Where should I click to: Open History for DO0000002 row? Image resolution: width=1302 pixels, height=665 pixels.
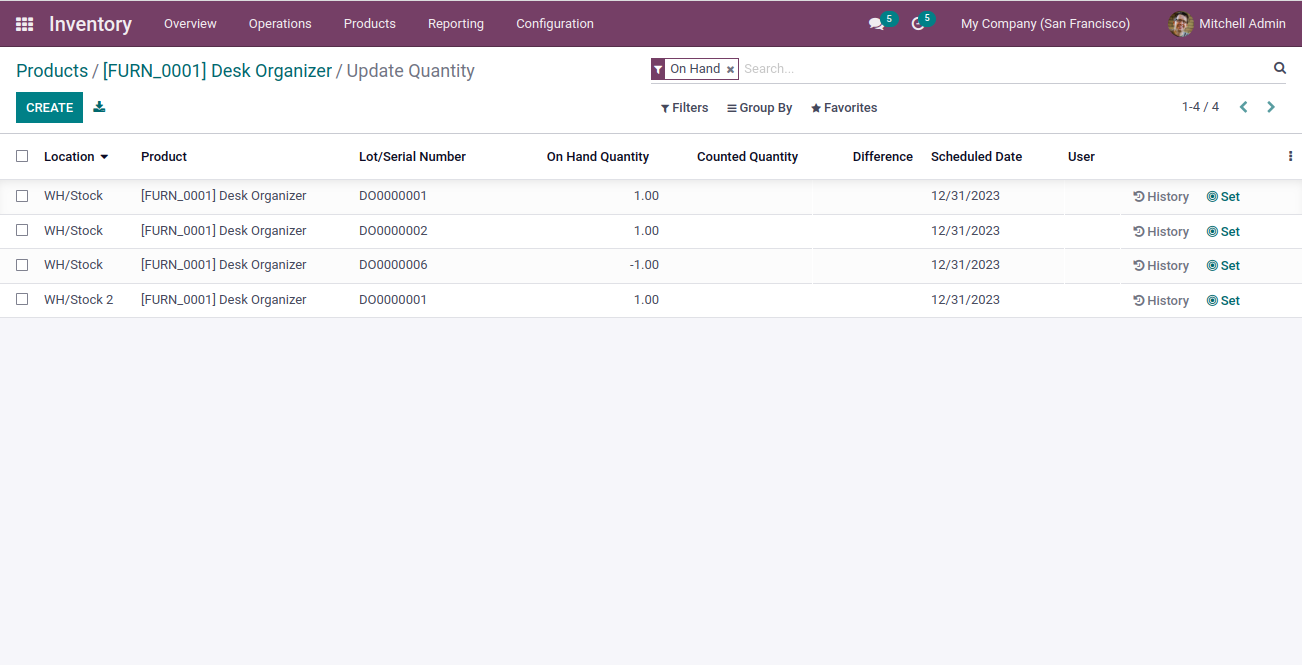point(1161,231)
